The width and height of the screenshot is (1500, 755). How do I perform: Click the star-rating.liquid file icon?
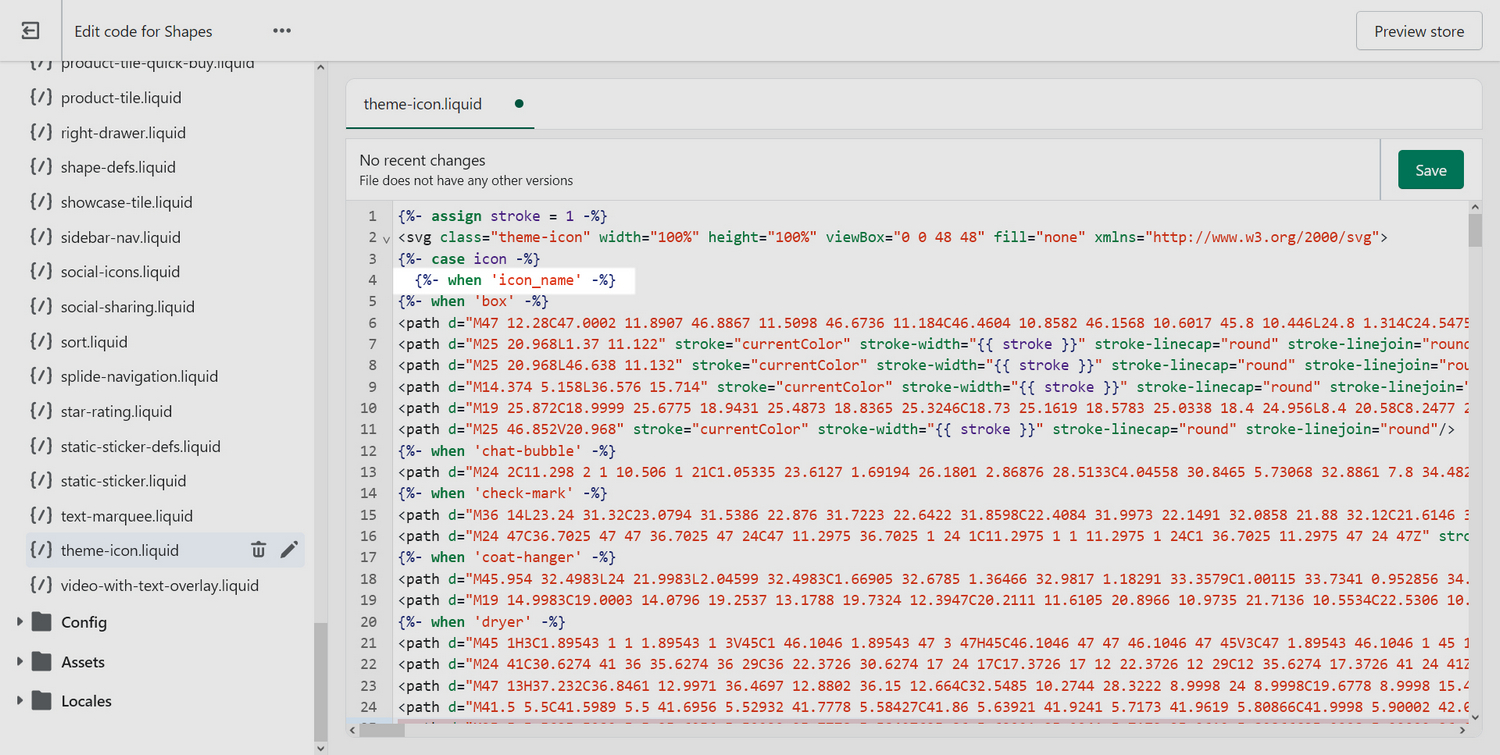coord(40,411)
